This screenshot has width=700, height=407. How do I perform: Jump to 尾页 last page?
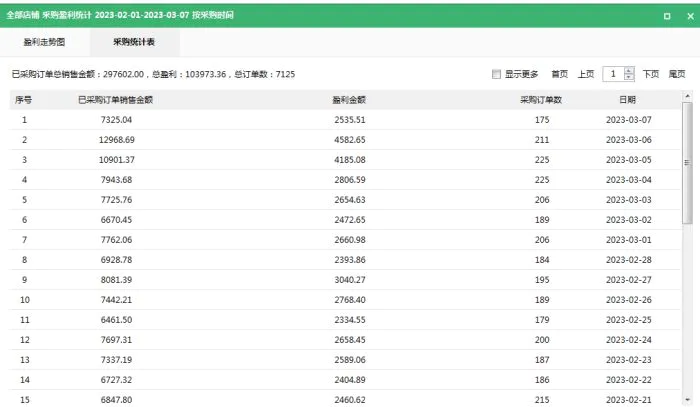pos(677,74)
